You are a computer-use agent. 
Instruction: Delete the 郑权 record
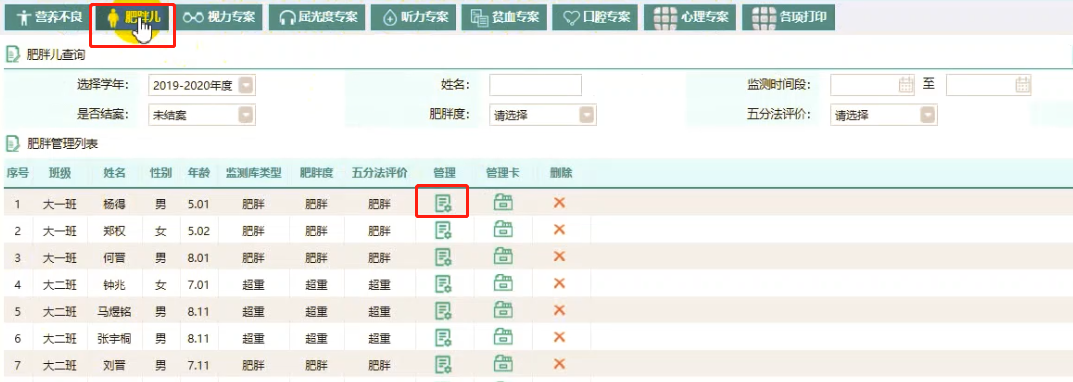pos(559,229)
